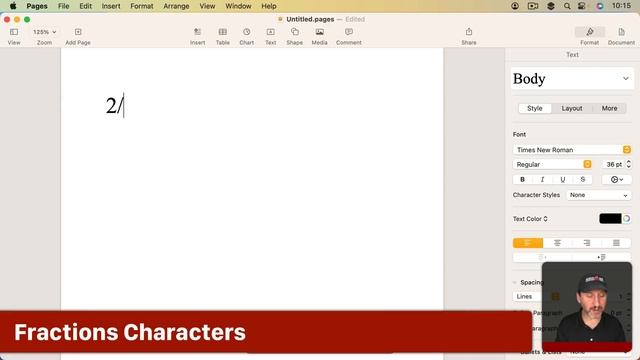
Task: Select center text alignment
Action: [557, 243]
